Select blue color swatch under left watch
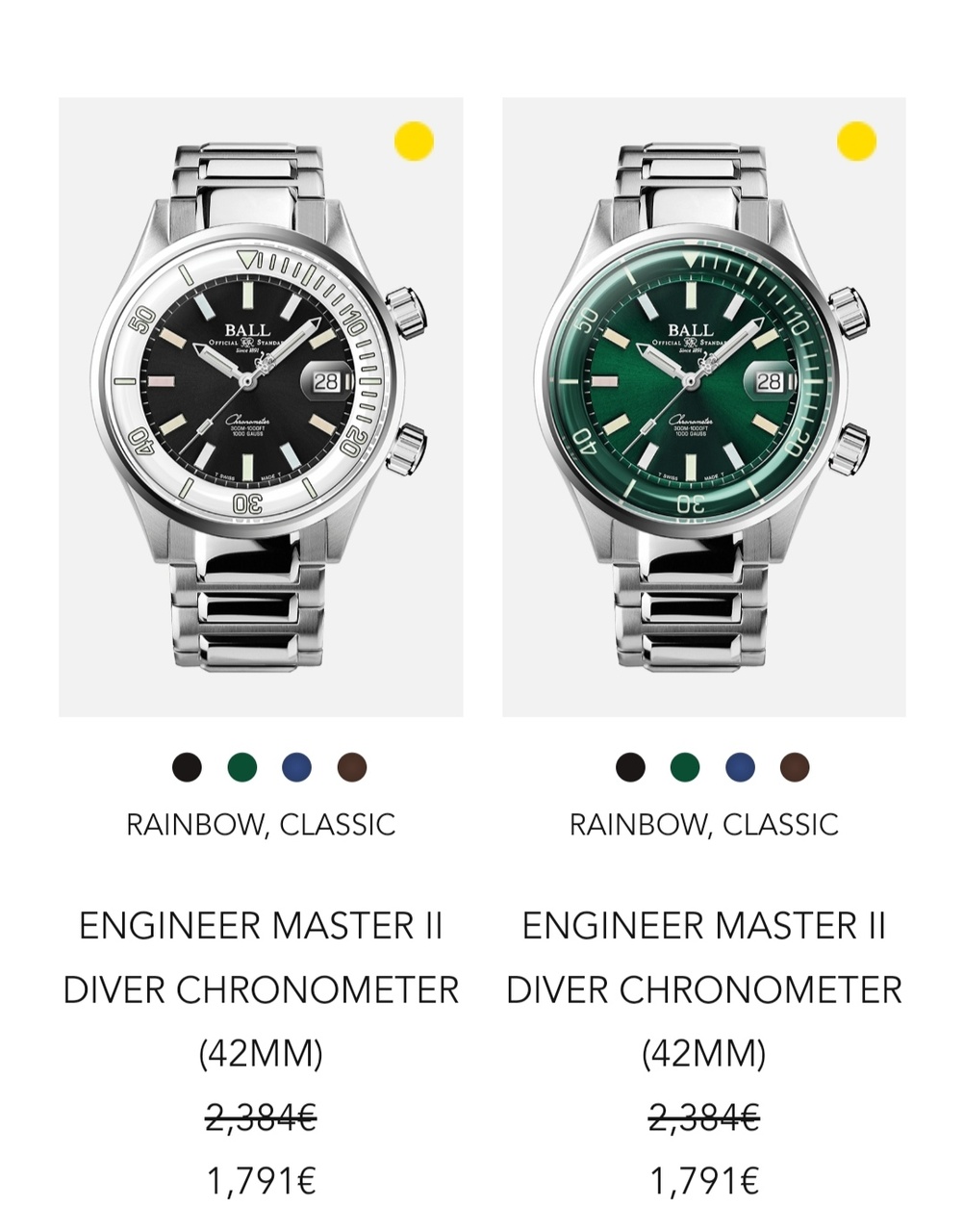Image resolution: width=964 pixels, height=1232 pixels. click(297, 767)
